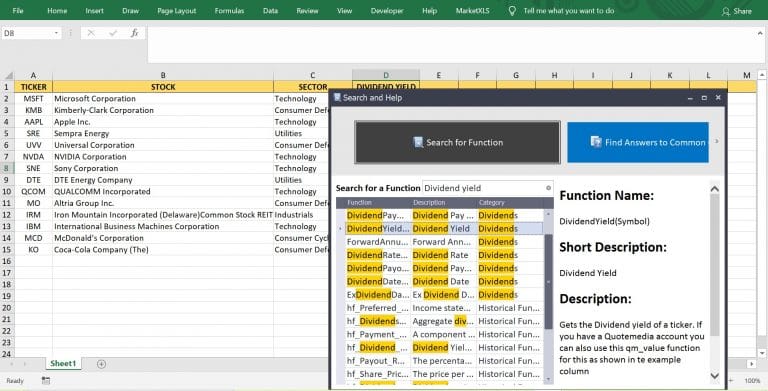Switch to the Page Layout tab
The image size is (768, 391).
point(177,11)
